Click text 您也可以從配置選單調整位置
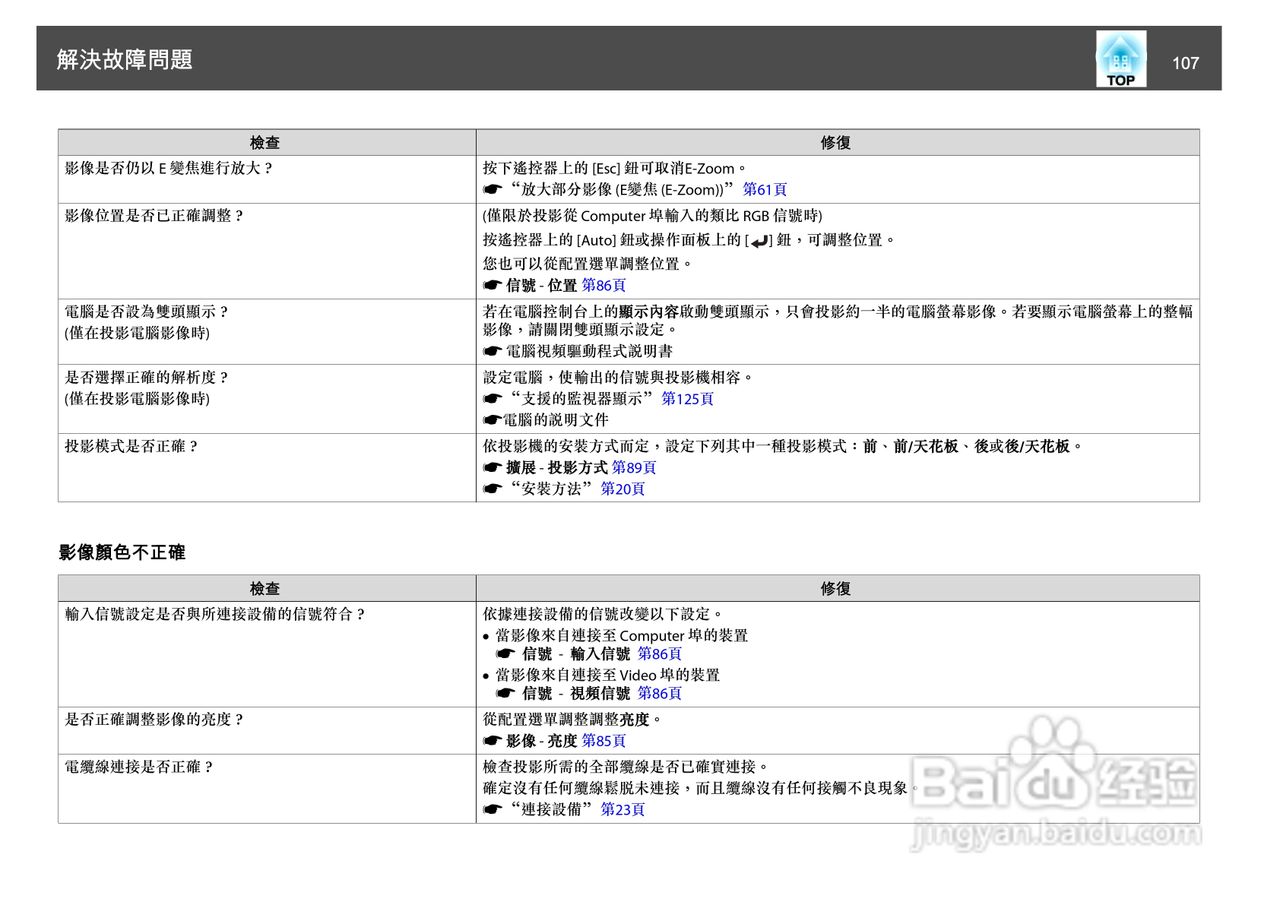This screenshot has height=905, width=1280. tap(587, 264)
